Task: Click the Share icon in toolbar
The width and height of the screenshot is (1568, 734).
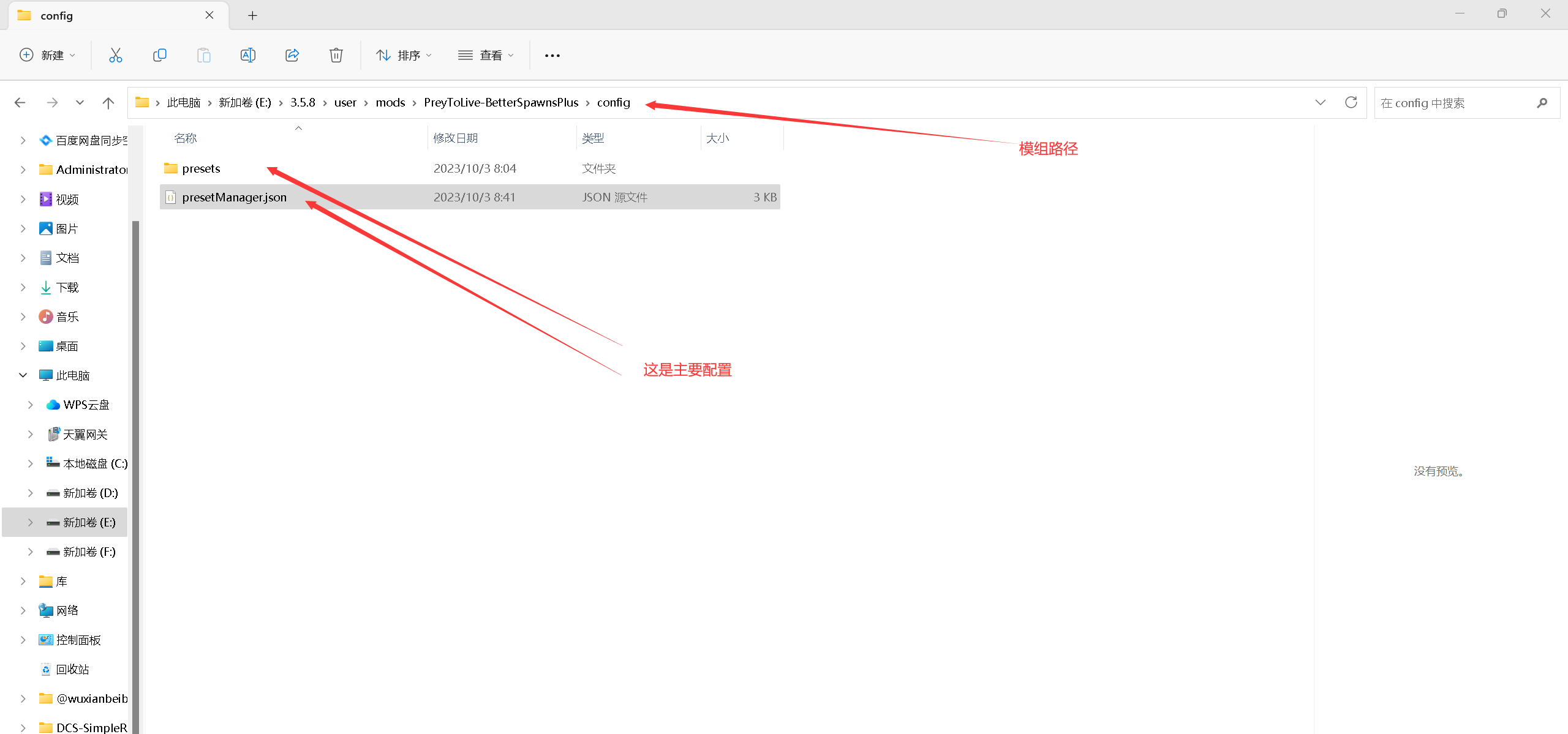Action: [x=292, y=55]
